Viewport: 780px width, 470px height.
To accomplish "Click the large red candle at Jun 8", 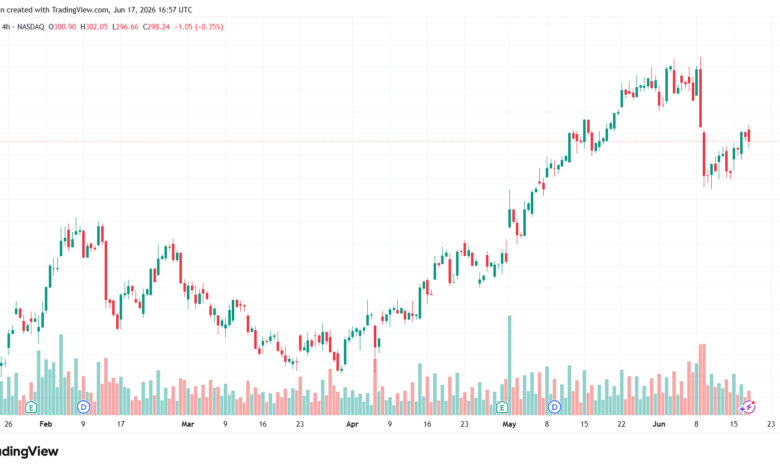I will [700, 98].
